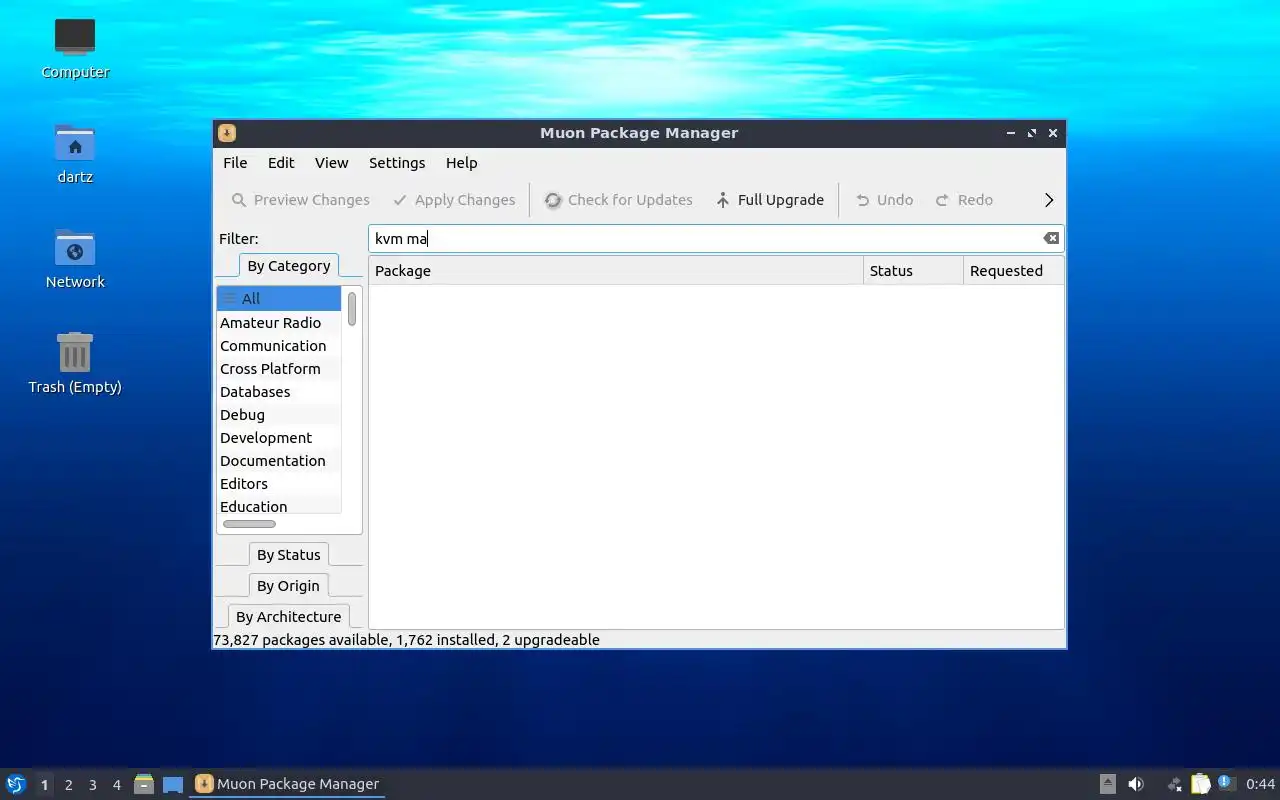Click the network tray icon
The height and width of the screenshot is (800, 1280).
[1174, 784]
